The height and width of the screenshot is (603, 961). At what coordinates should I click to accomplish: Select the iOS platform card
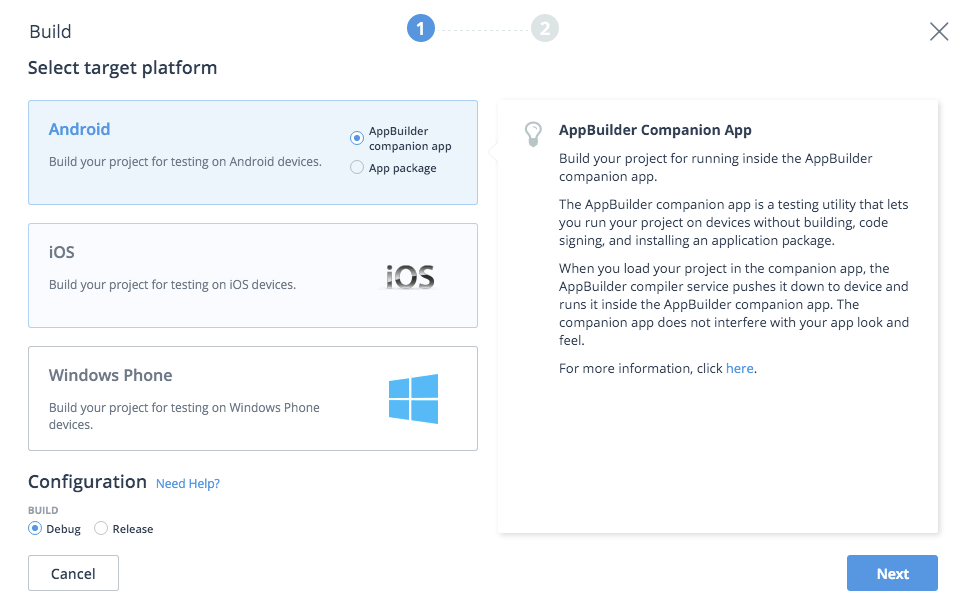tap(253, 275)
